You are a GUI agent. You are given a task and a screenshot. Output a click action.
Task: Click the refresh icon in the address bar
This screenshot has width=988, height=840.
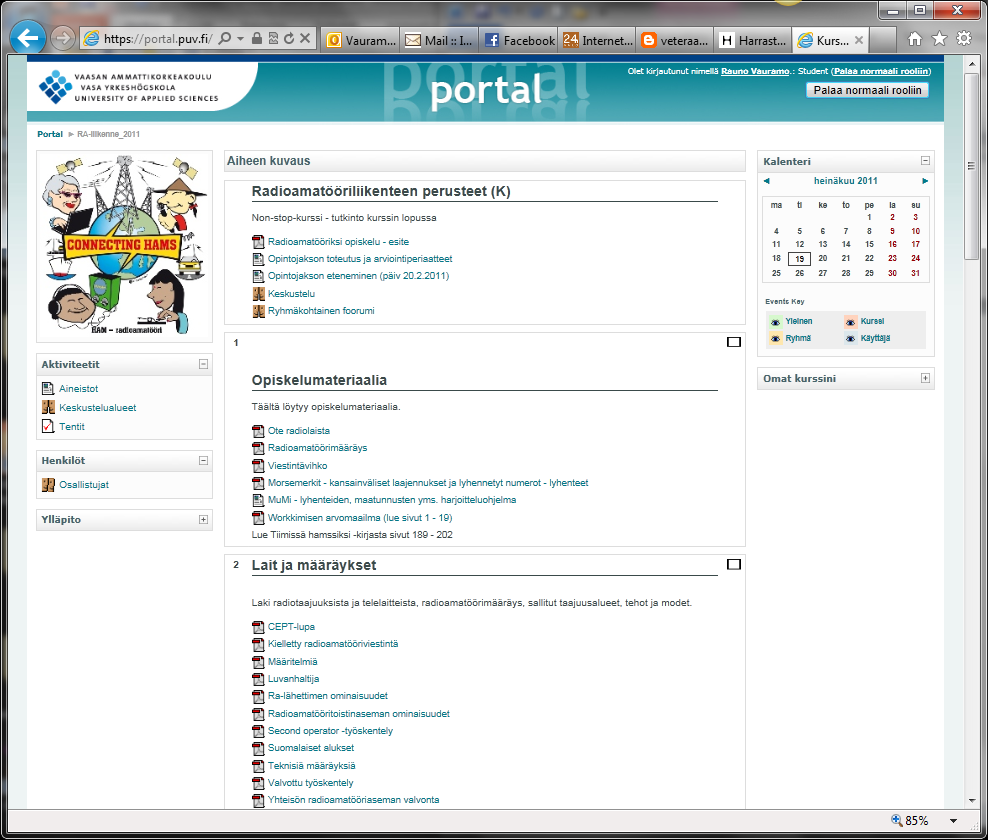[x=289, y=38]
